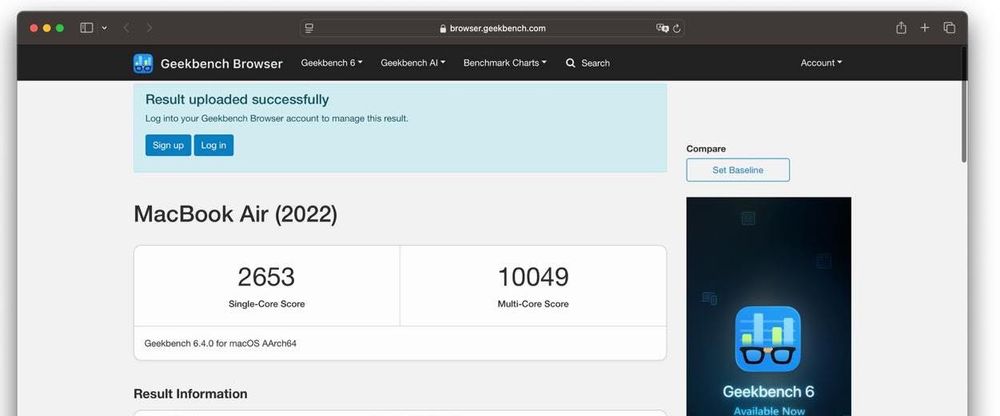Expand the Geekbench 6 menu

(332, 63)
